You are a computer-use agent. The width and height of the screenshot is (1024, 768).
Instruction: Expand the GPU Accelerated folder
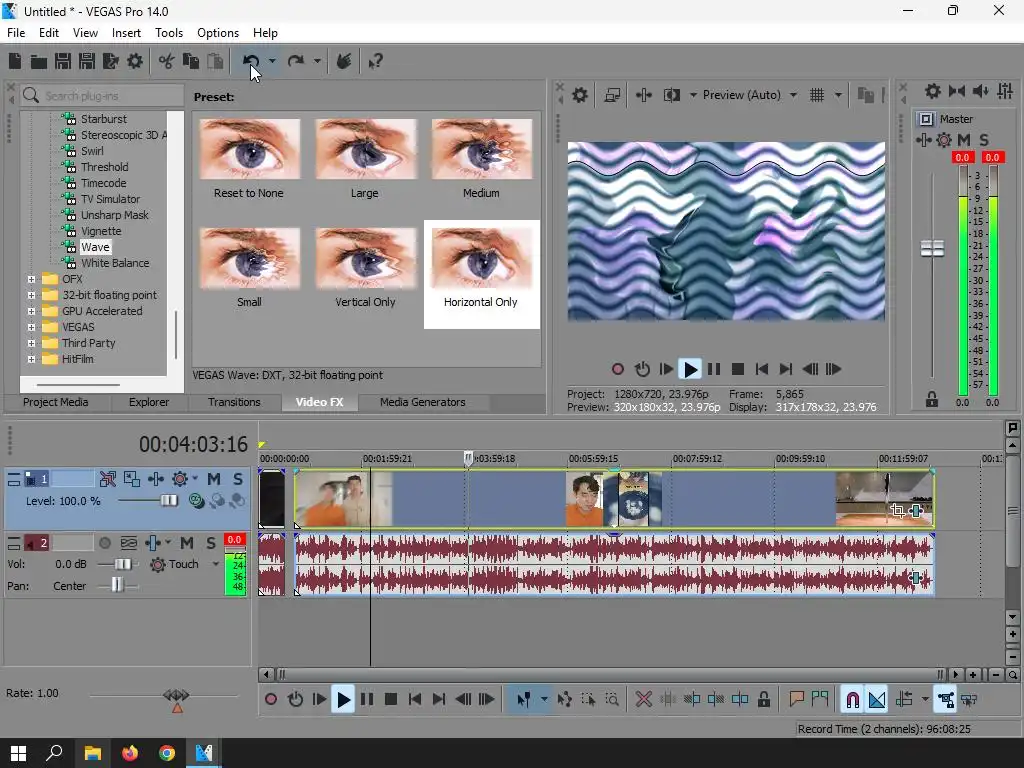tap(31, 311)
